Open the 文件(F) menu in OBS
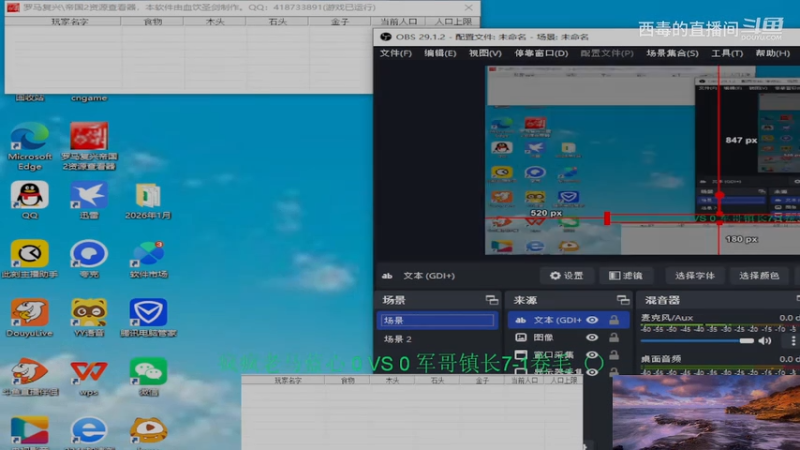 coord(395,53)
